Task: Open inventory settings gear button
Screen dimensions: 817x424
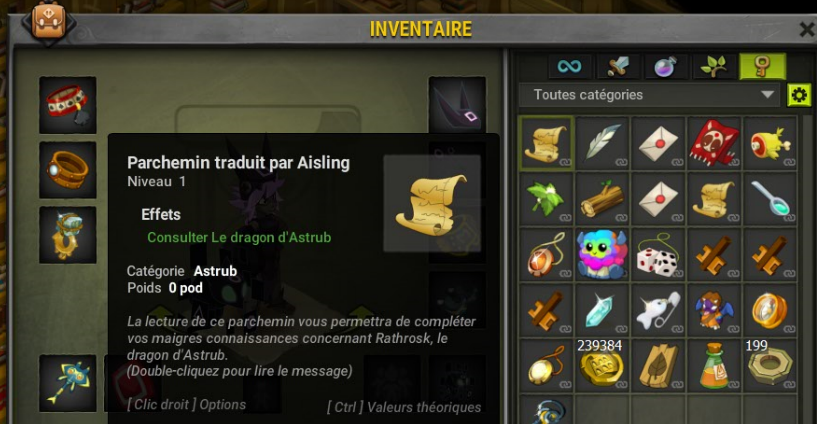Action: (799, 95)
